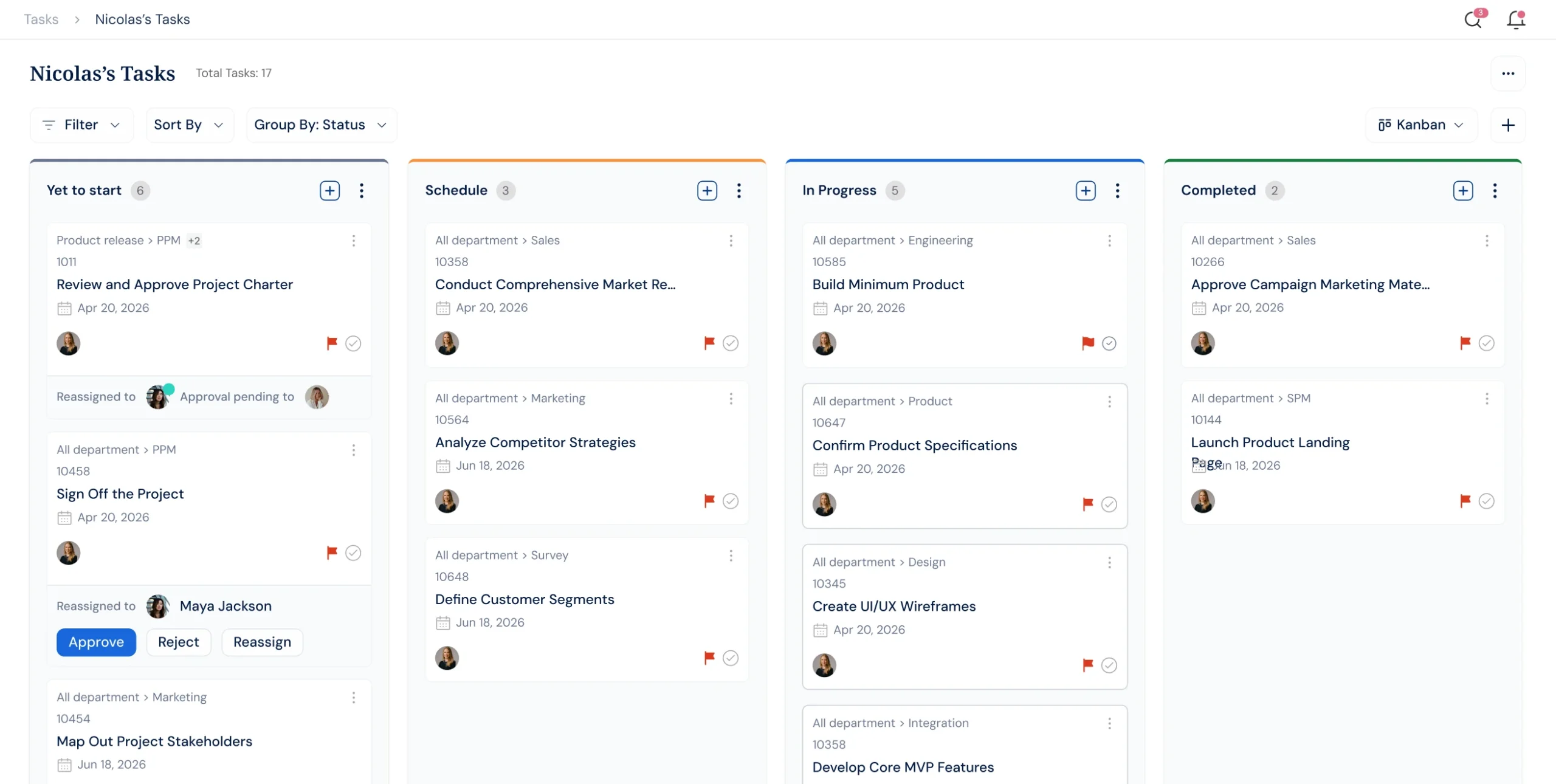This screenshot has width=1556, height=784.
Task: Open the notifications bell icon
Action: 1516,19
